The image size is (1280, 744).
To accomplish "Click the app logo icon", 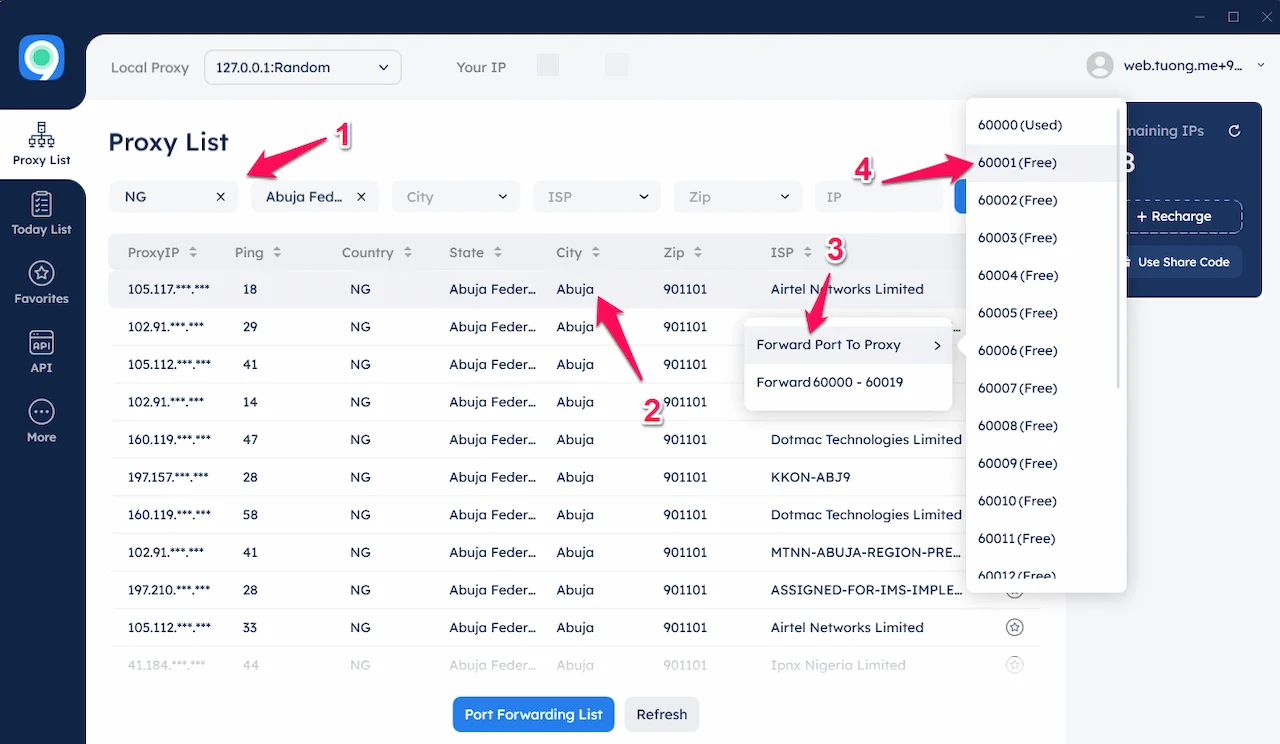I will 42,58.
